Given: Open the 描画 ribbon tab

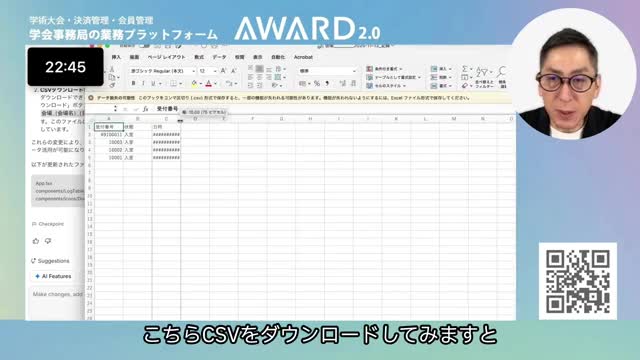Looking at the screenshot, I should (134, 57).
